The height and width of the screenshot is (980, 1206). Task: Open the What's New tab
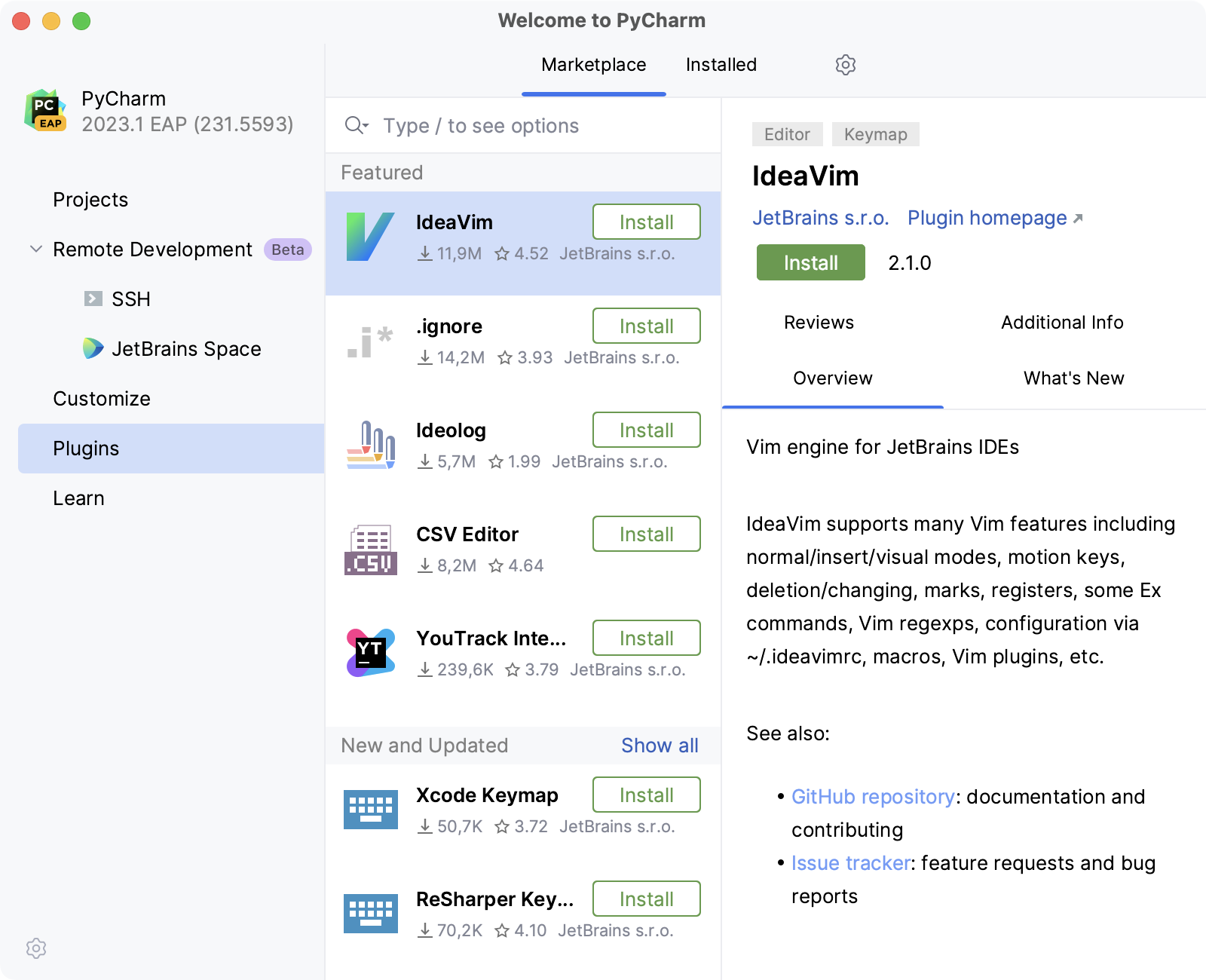tap(1073, 378)
